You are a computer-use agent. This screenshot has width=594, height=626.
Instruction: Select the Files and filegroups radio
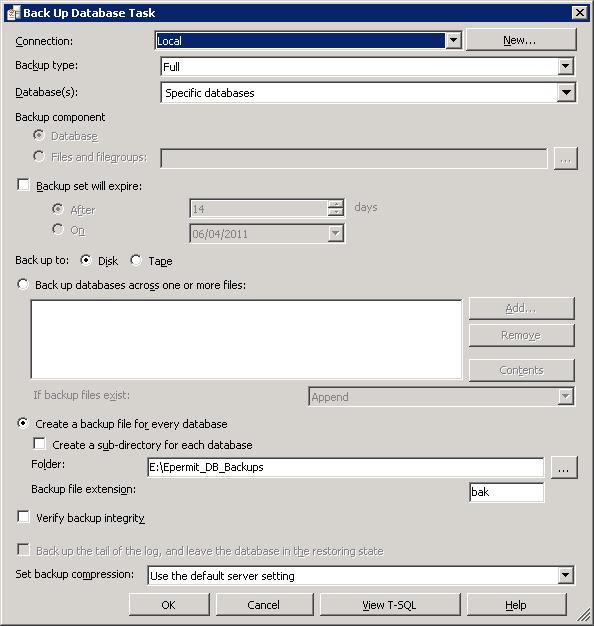point(39,156)
